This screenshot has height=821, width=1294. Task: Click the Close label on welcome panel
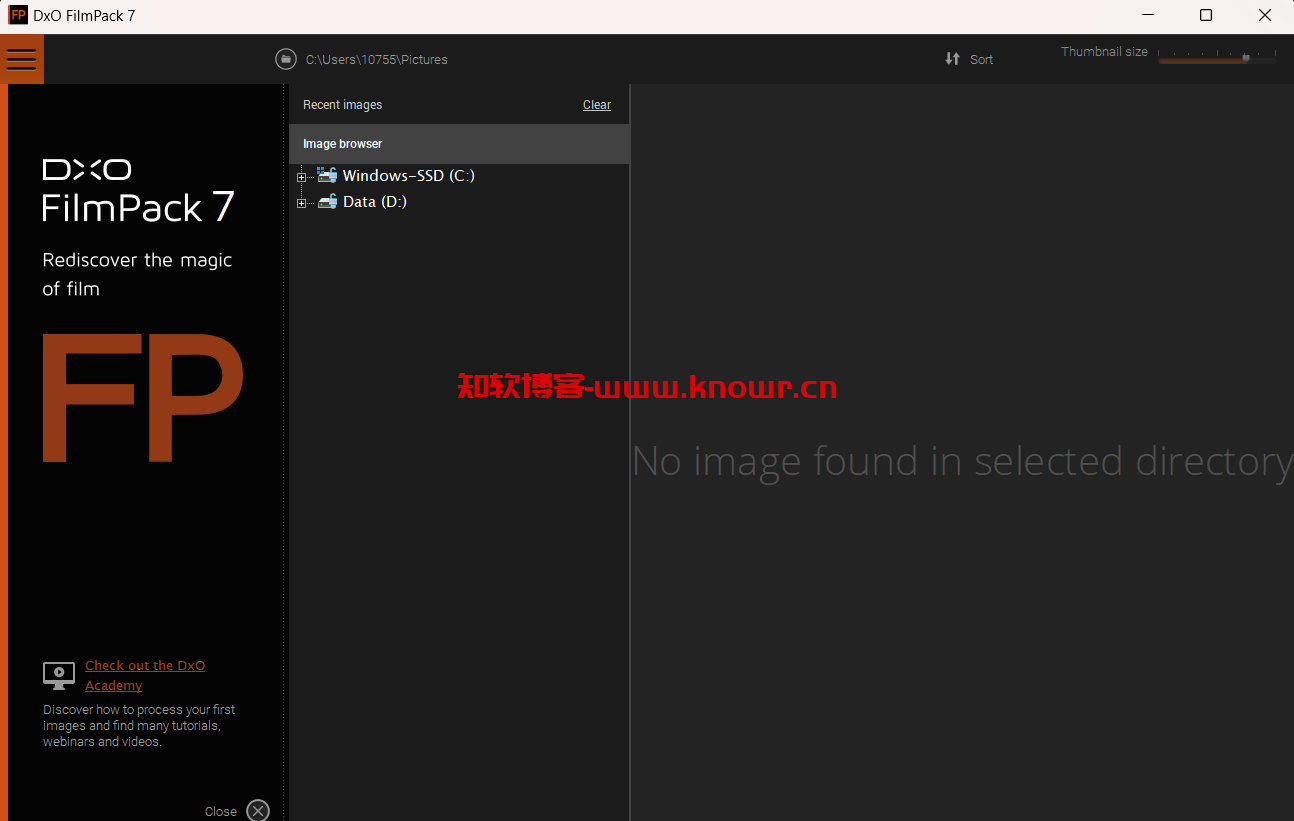(221, 811)
